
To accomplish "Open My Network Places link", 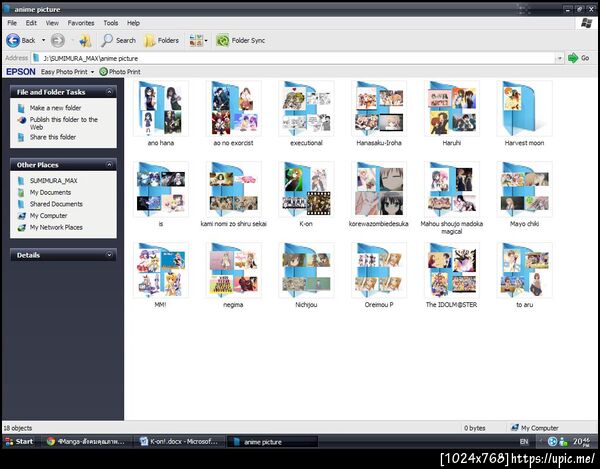I will pyautogui.click(x=56, y=227).
